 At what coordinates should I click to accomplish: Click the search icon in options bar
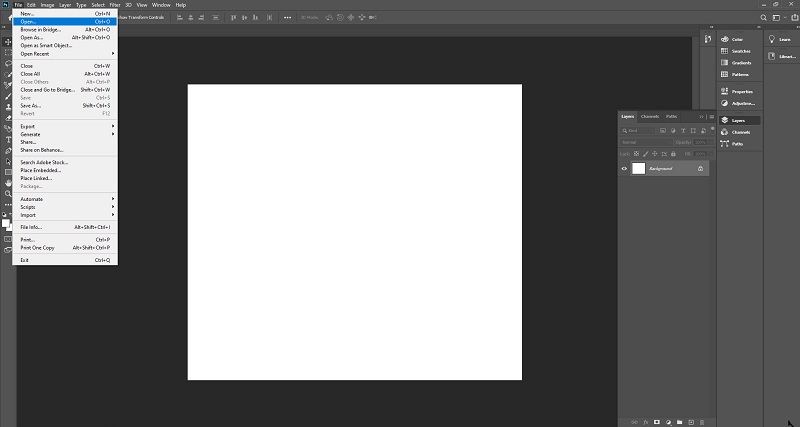[763, 17]
